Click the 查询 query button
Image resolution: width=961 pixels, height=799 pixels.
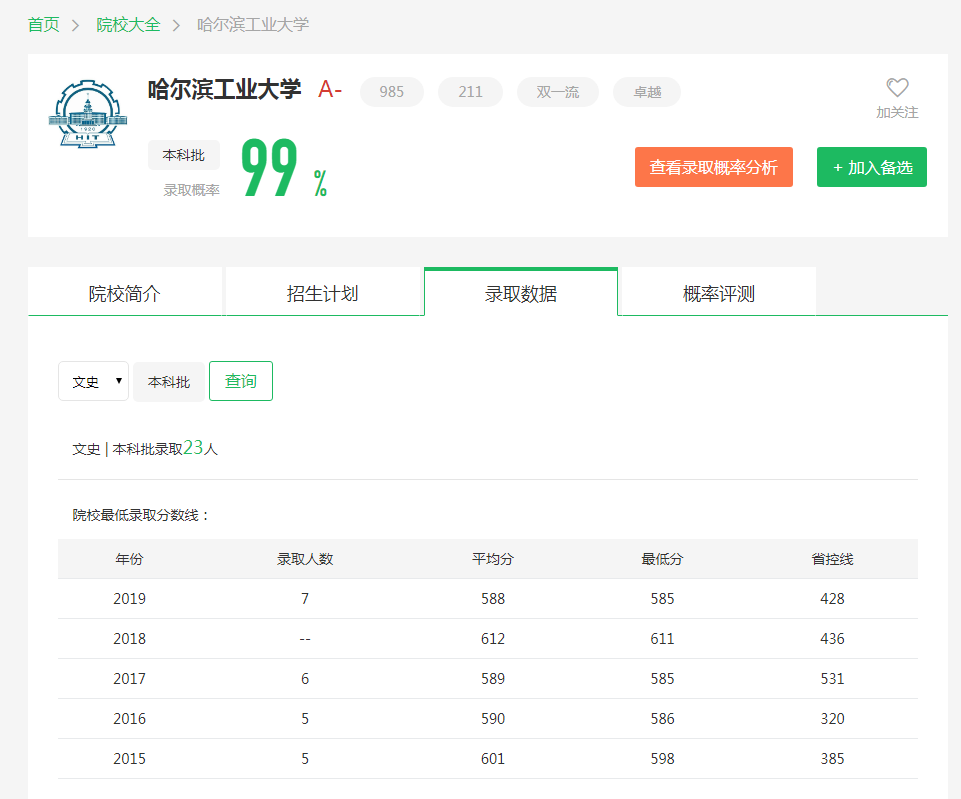coord(241,381)
